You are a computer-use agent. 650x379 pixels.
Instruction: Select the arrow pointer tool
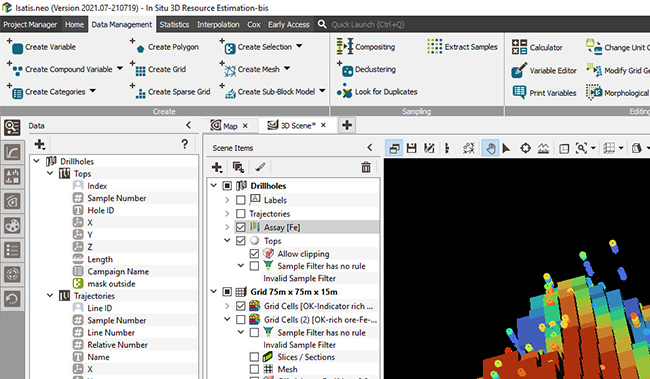pos(506,148)
